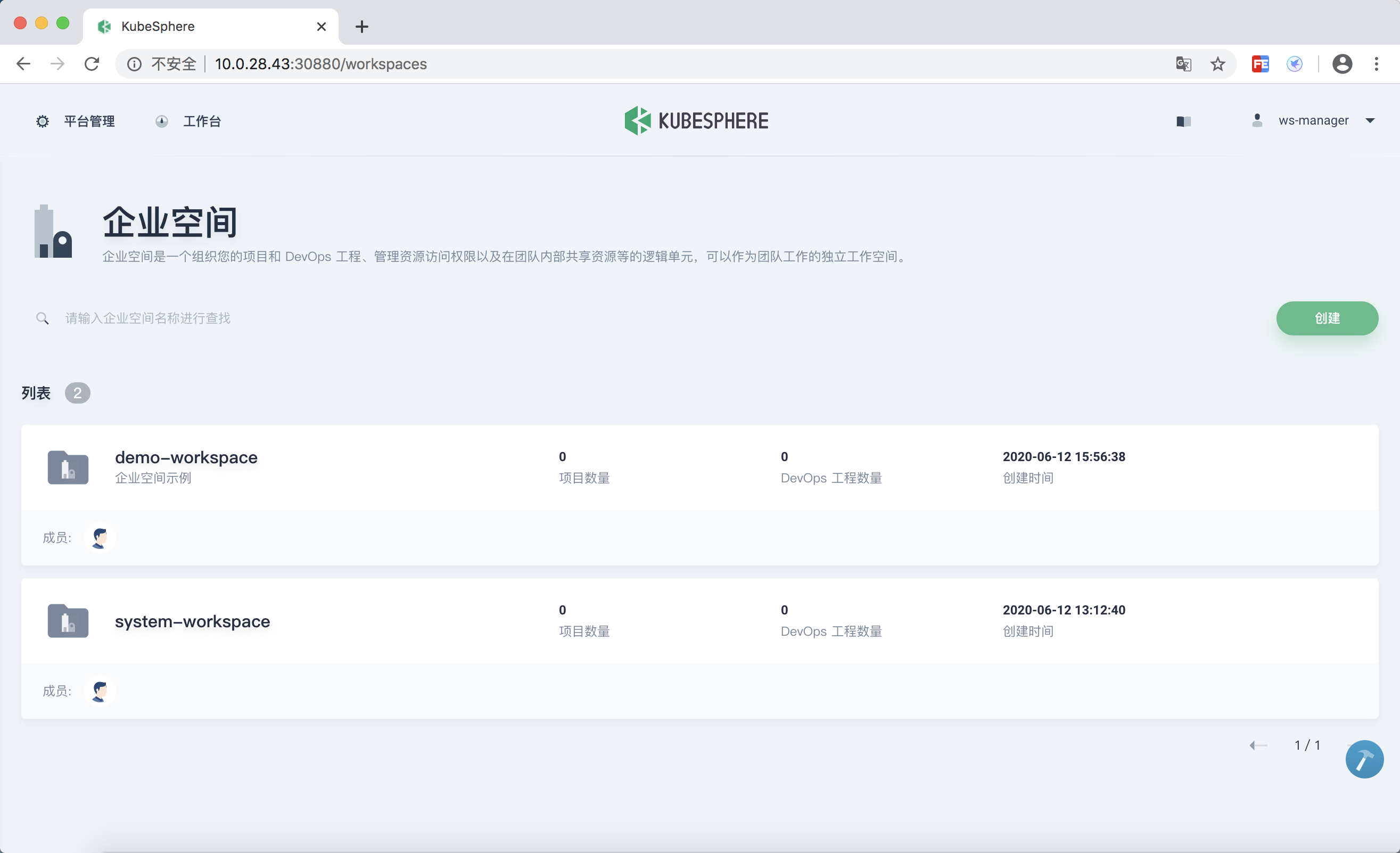
Task: Open the demo-workspace link
Action: tap(186, 457)
